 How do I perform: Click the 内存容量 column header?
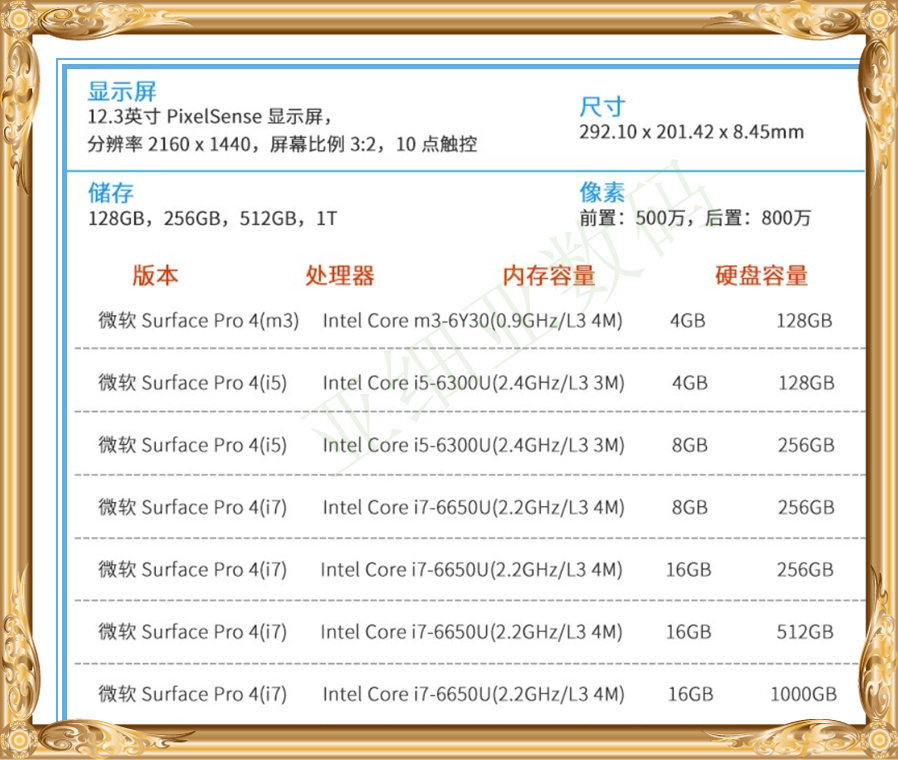point(549,275)
